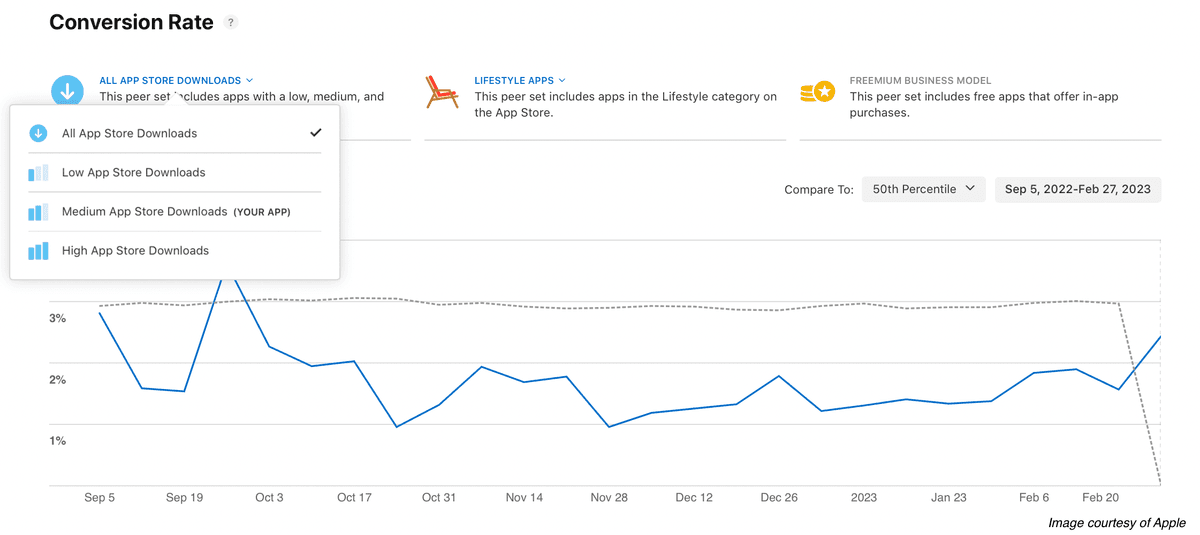Click the Freemium coins star icon
The image size is (1200, 535).
[x=817, y=92]
